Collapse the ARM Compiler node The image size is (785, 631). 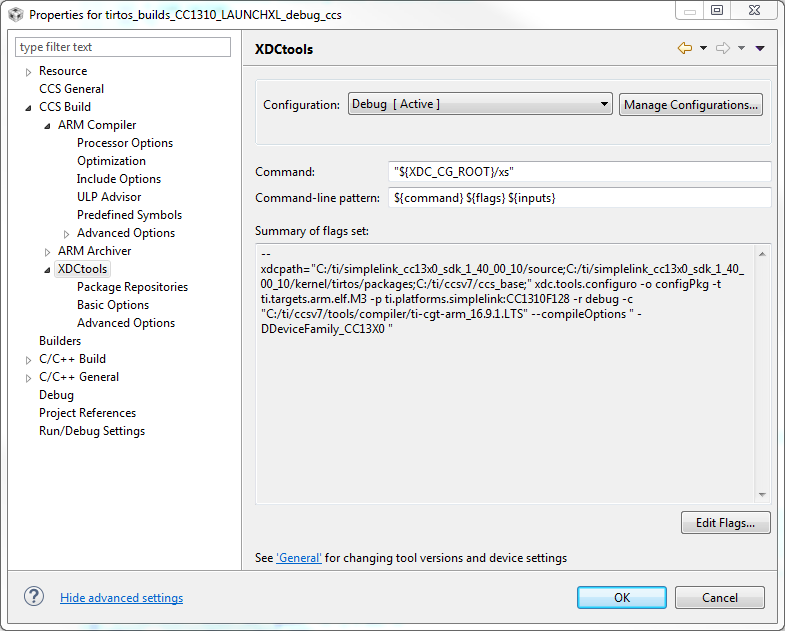[x=47, y=126]
